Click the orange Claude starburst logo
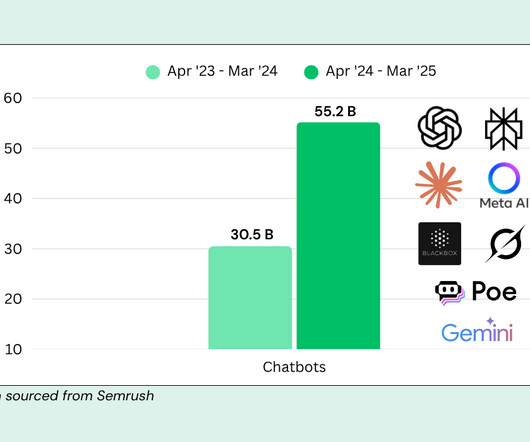530x442 pixels. tap(438, 185)
